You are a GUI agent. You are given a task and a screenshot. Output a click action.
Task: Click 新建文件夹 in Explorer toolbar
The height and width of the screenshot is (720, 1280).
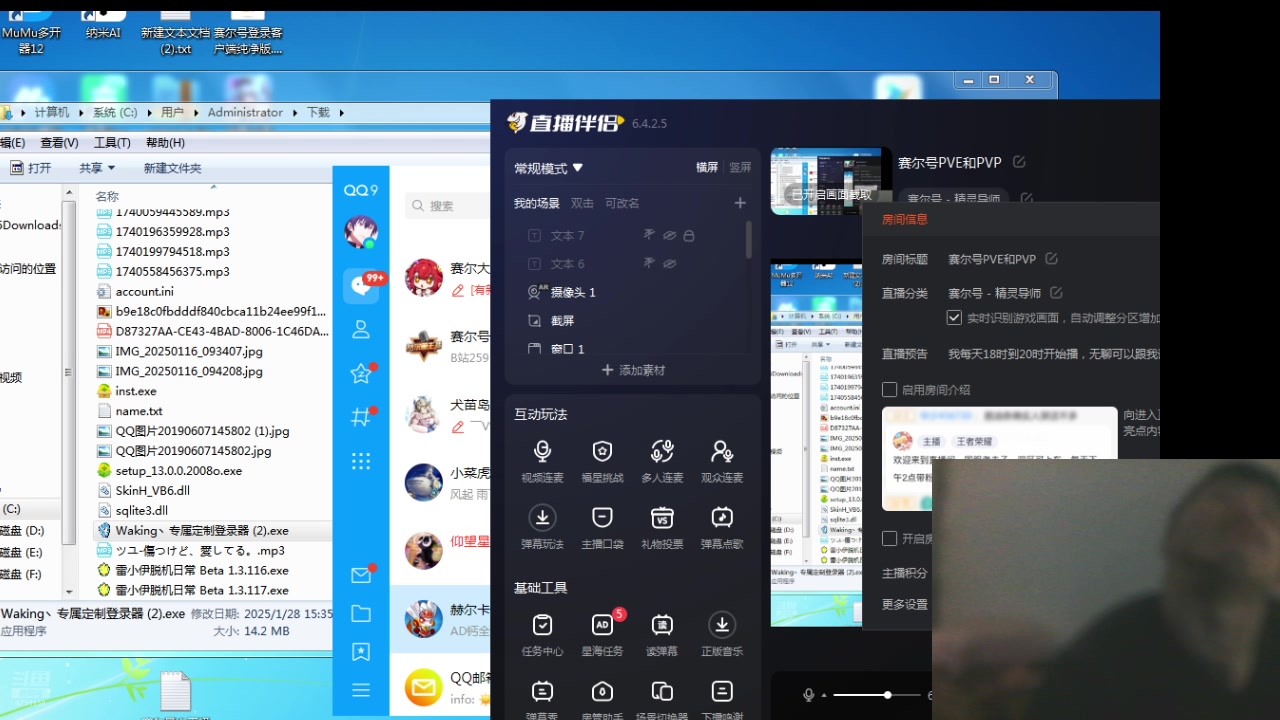click(172, 168)
